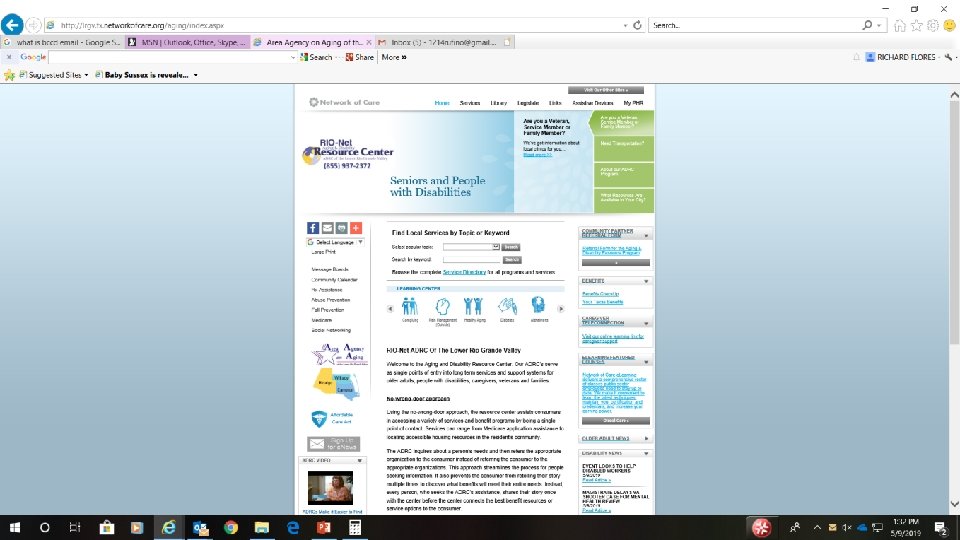
Task: Open the Select Language dropdown
Action: click(x=336, y=242)
